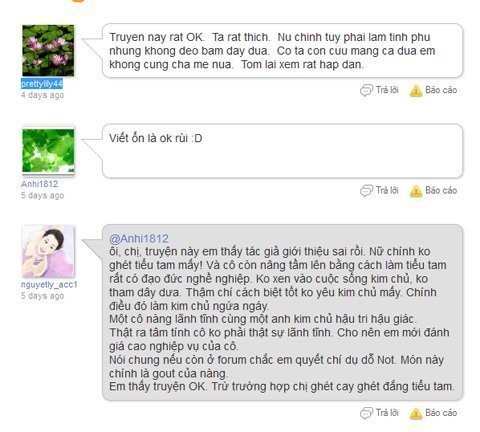
Task: Open the pink lotus flowers avatar
Action: pyautogui.click(x=48, y=50)
